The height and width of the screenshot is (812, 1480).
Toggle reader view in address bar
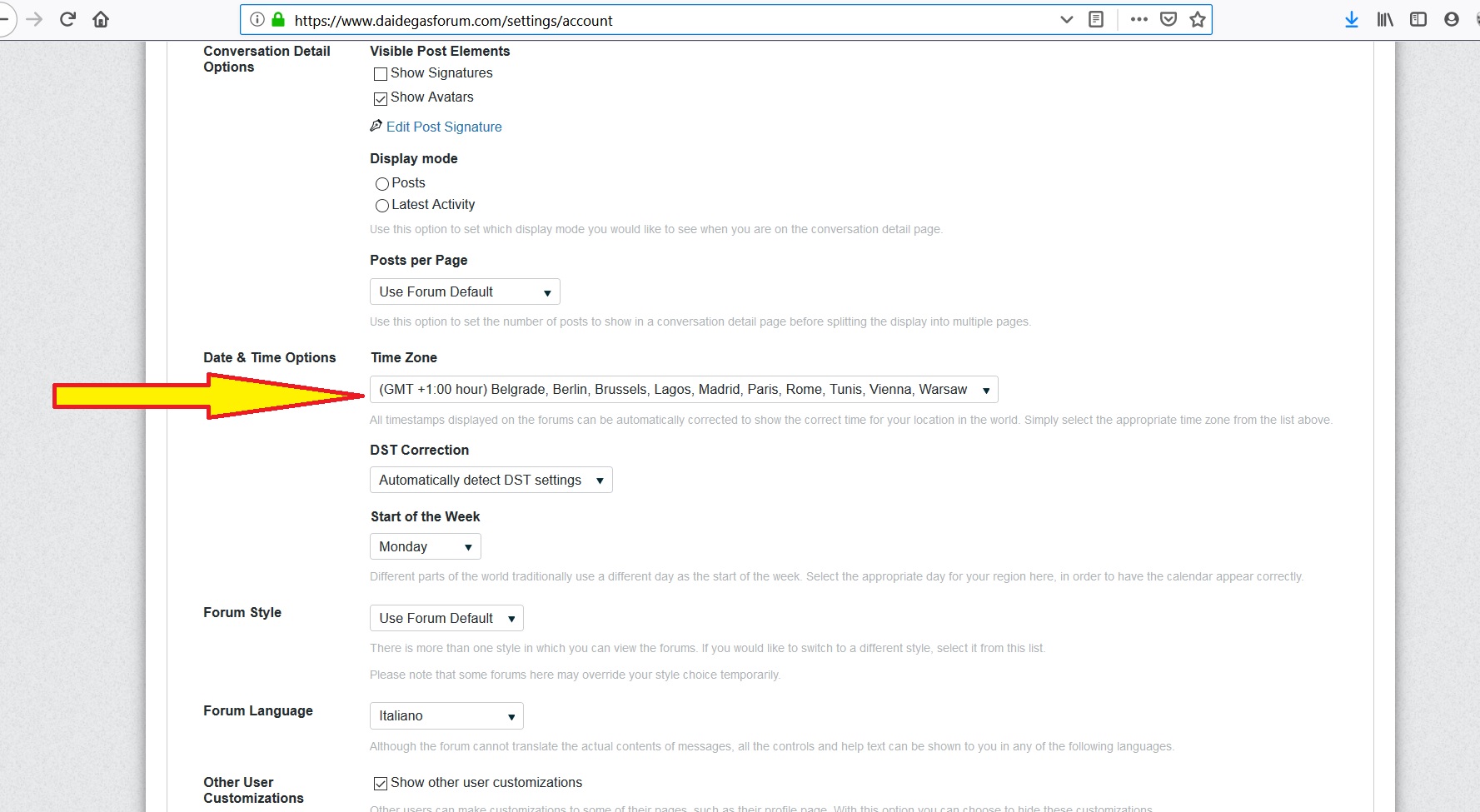pyautogui.click(x=1096, y=19)
